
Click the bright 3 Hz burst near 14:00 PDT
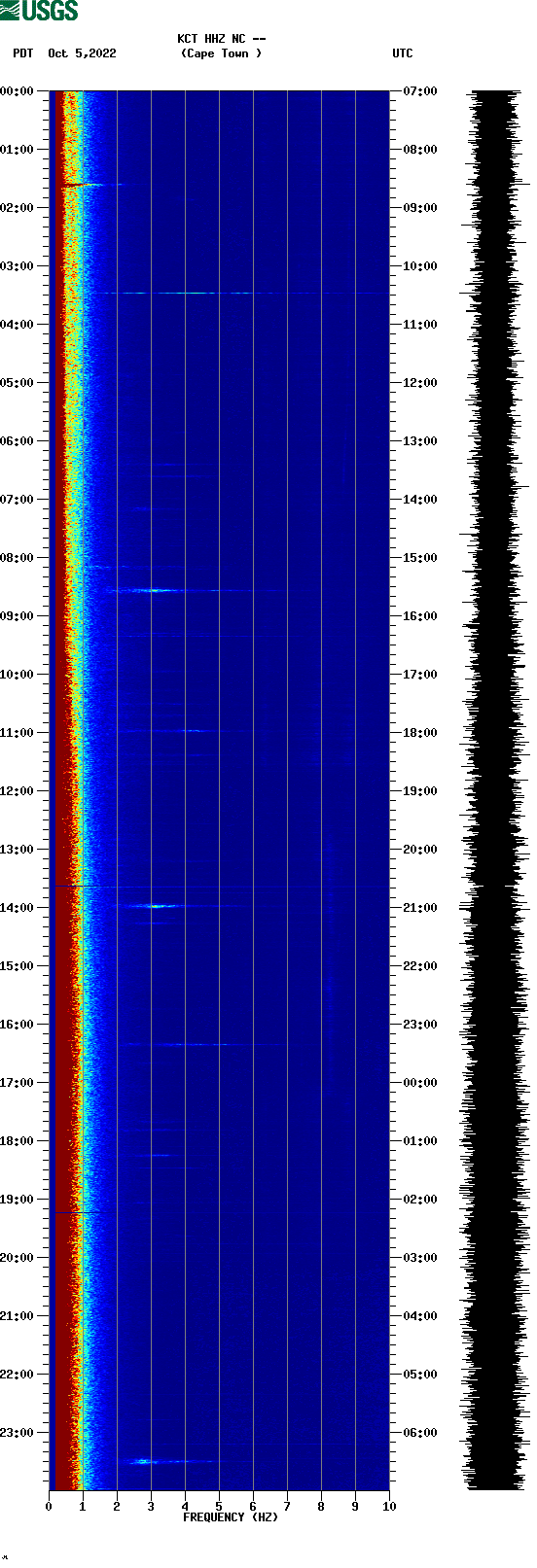click(x=157, y=906)
